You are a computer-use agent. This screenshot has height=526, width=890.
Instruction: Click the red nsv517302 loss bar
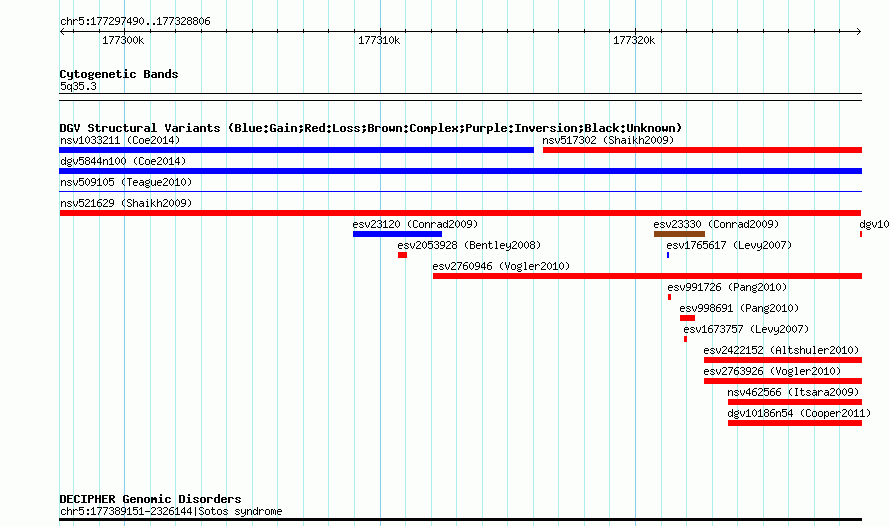(702, 150)
